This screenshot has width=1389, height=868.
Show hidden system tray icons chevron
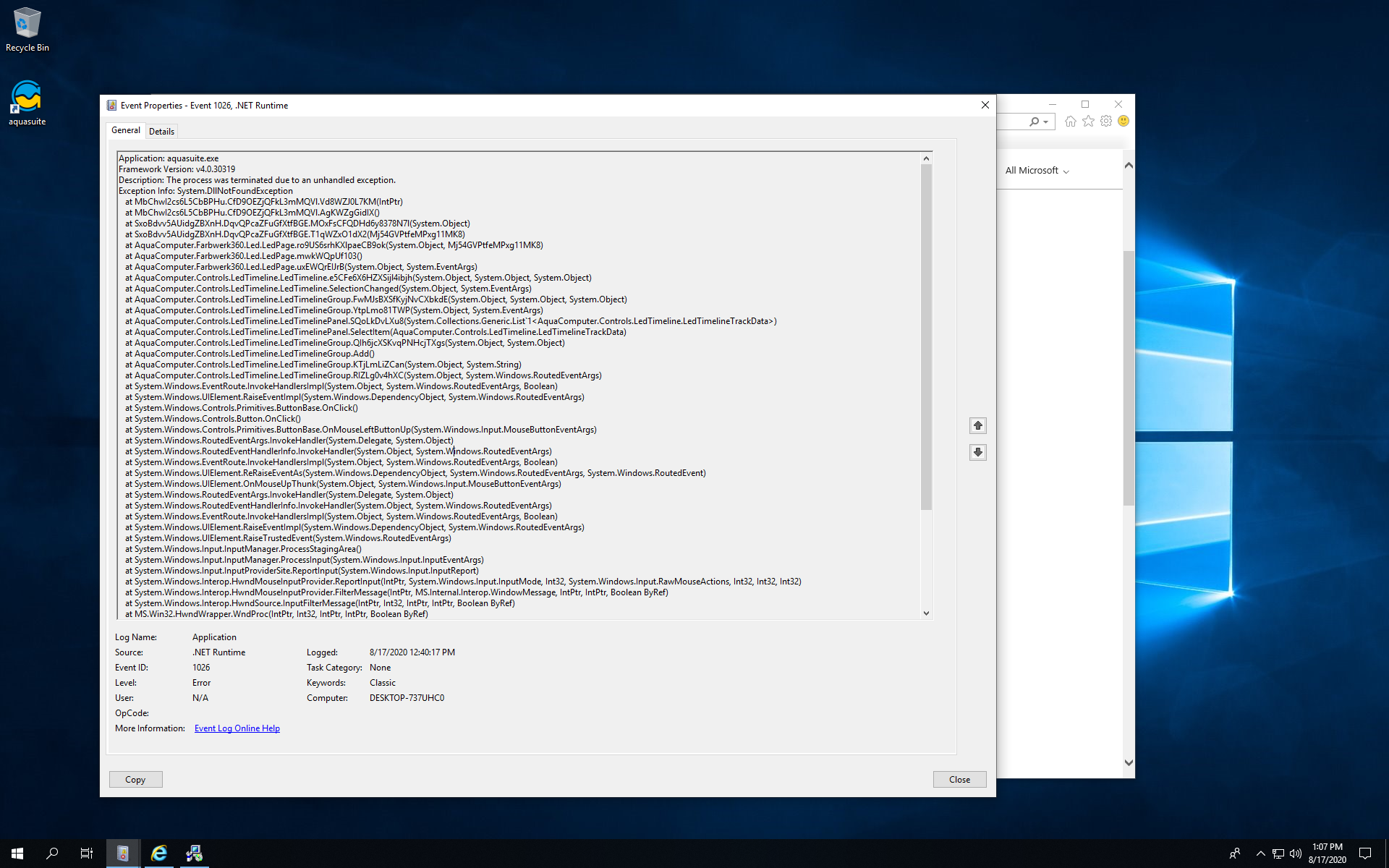pos(1260,854)
